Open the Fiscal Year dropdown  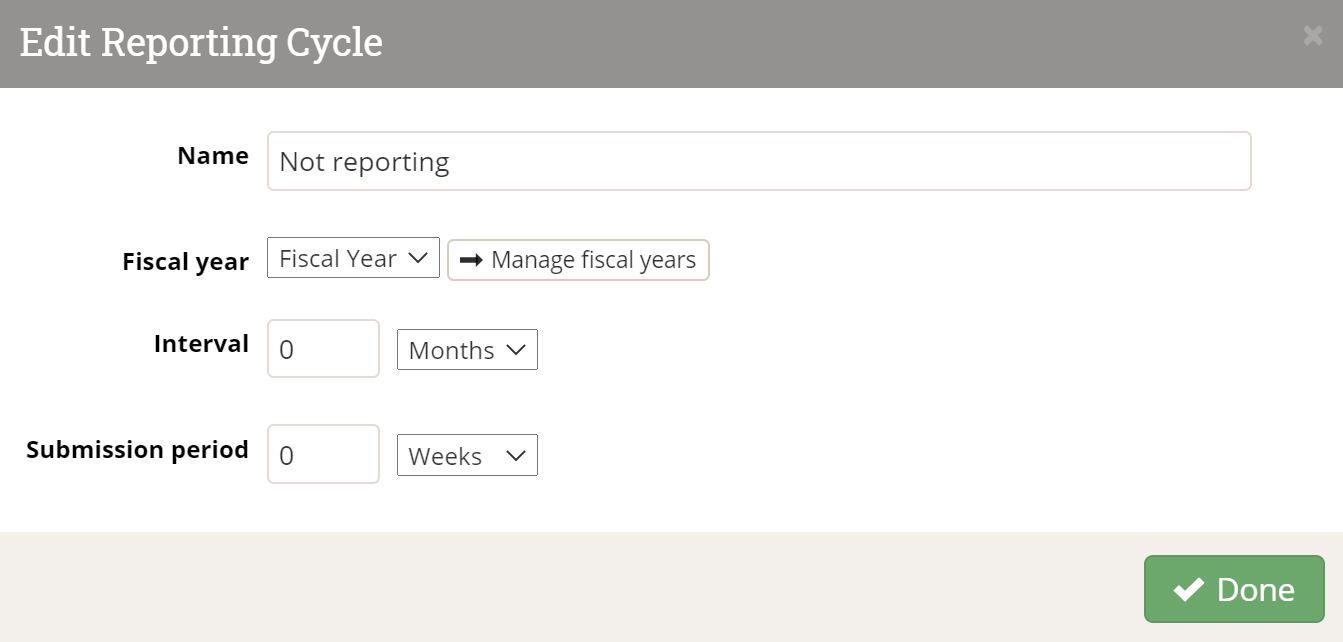pos(352,258)
